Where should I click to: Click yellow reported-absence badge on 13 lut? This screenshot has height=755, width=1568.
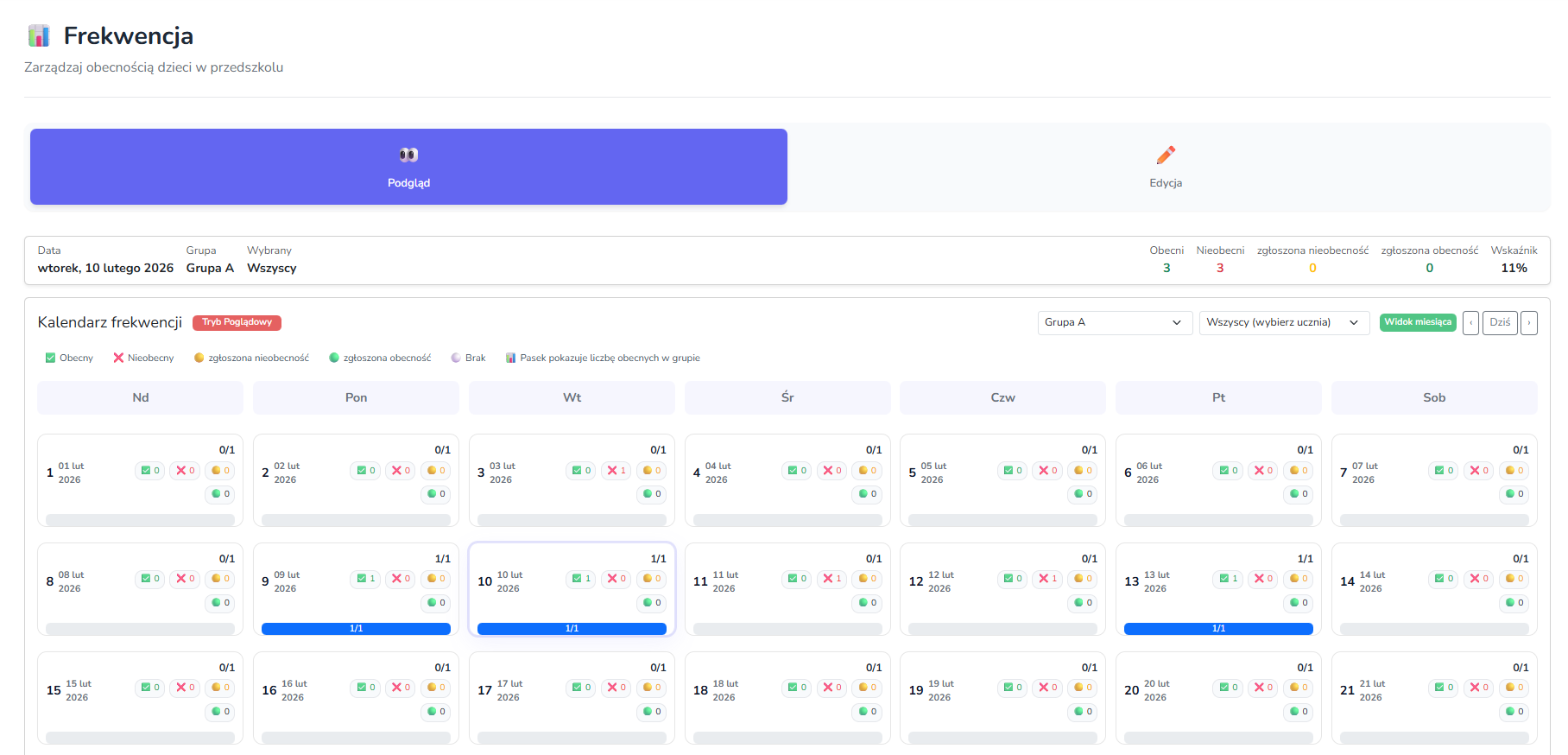click(1299, 579)
